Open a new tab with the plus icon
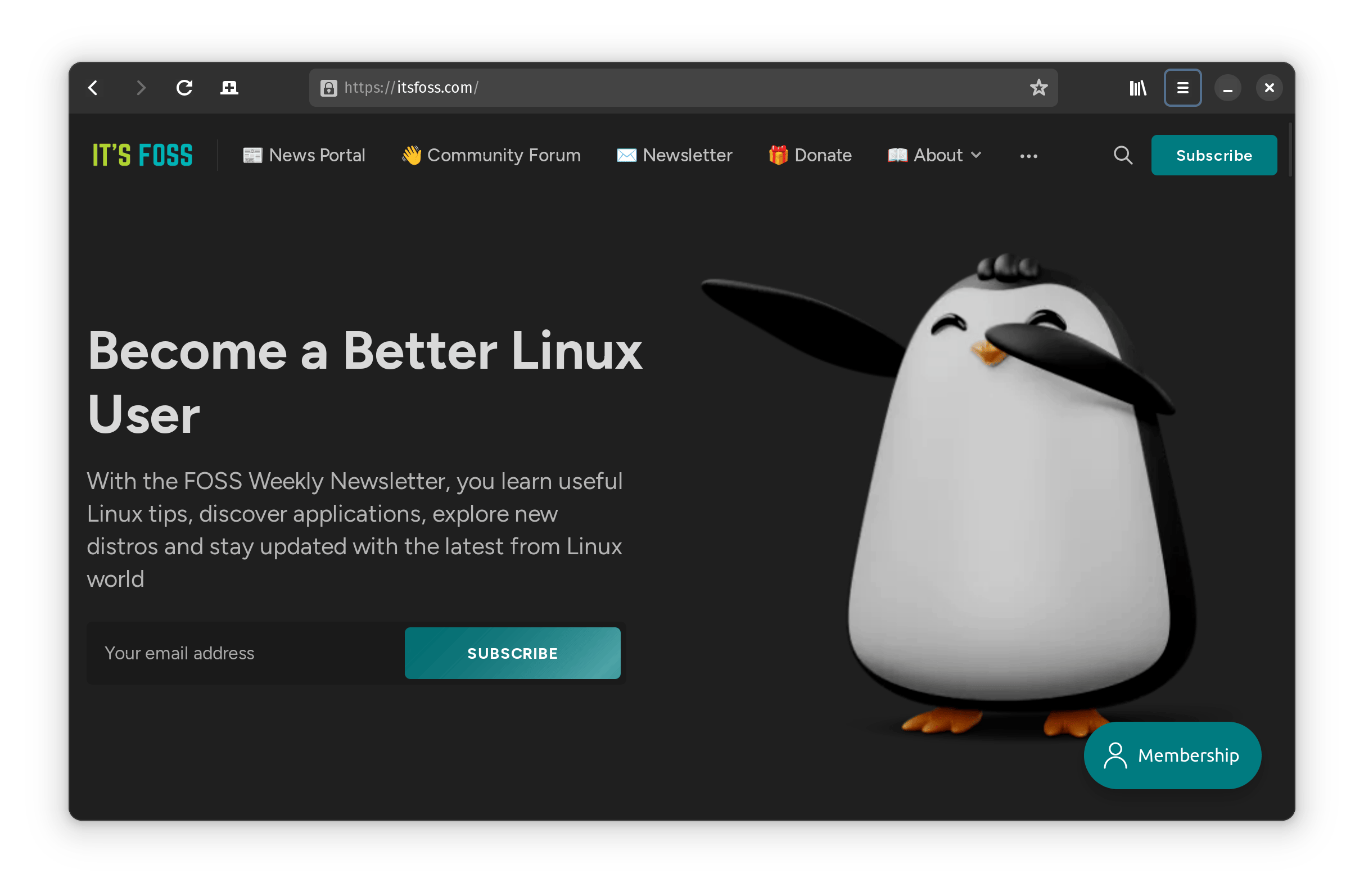 229,88
